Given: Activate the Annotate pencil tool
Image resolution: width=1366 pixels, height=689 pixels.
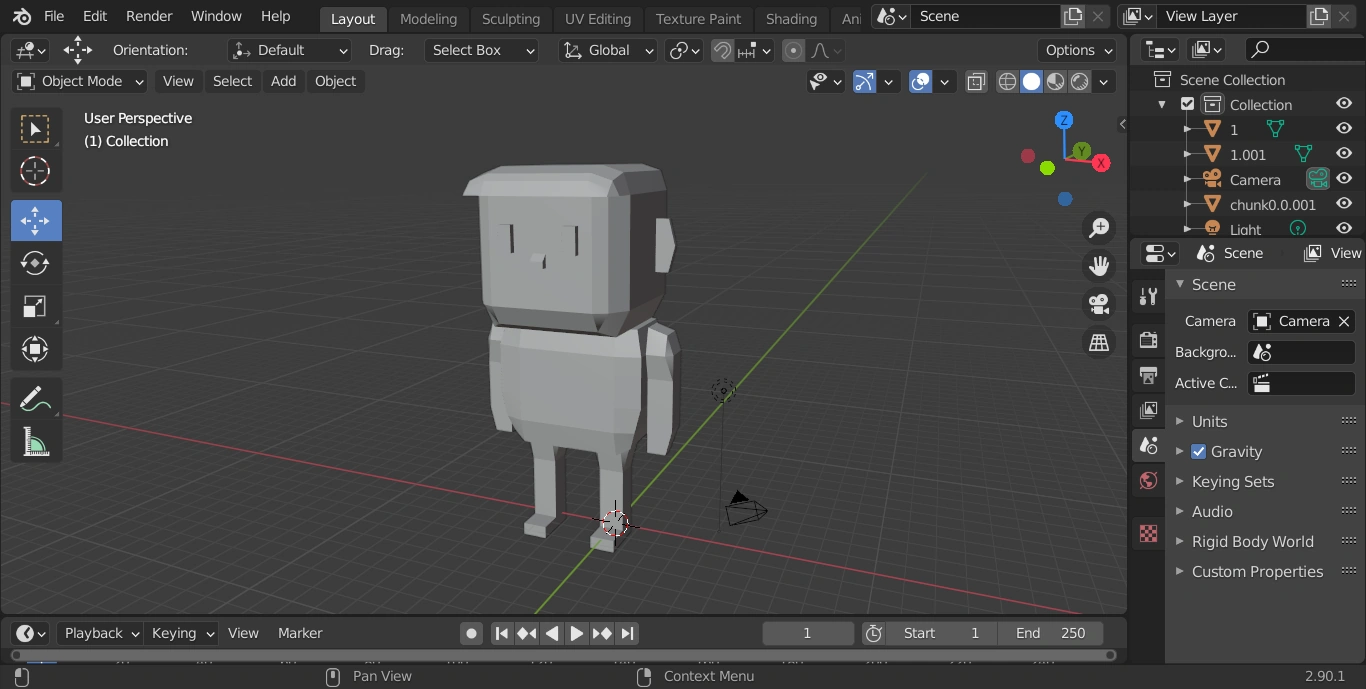Looking at the screenshot, I should point(35,399).
